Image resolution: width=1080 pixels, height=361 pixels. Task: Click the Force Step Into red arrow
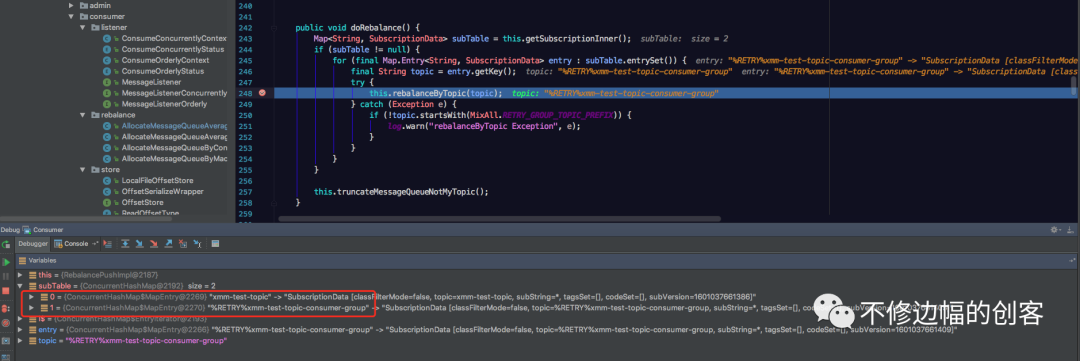[154, 244]
